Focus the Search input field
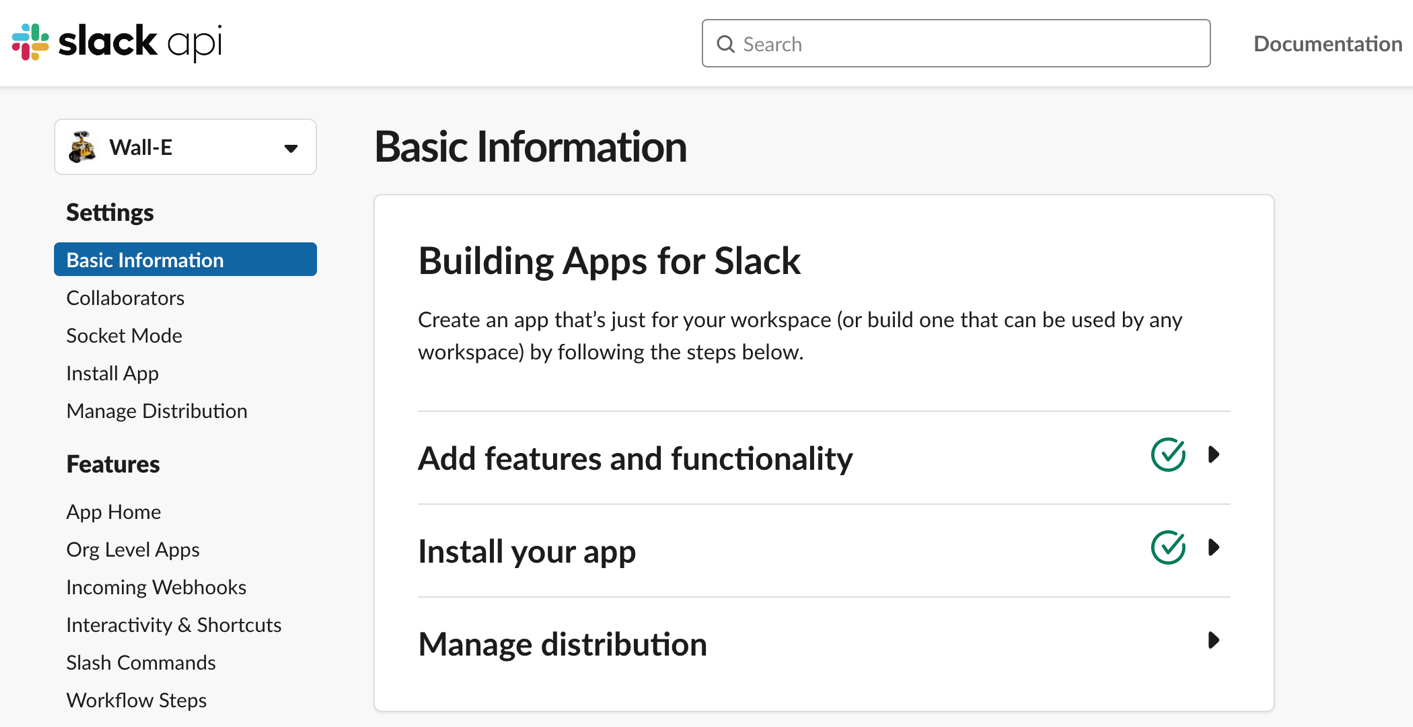 956,44
